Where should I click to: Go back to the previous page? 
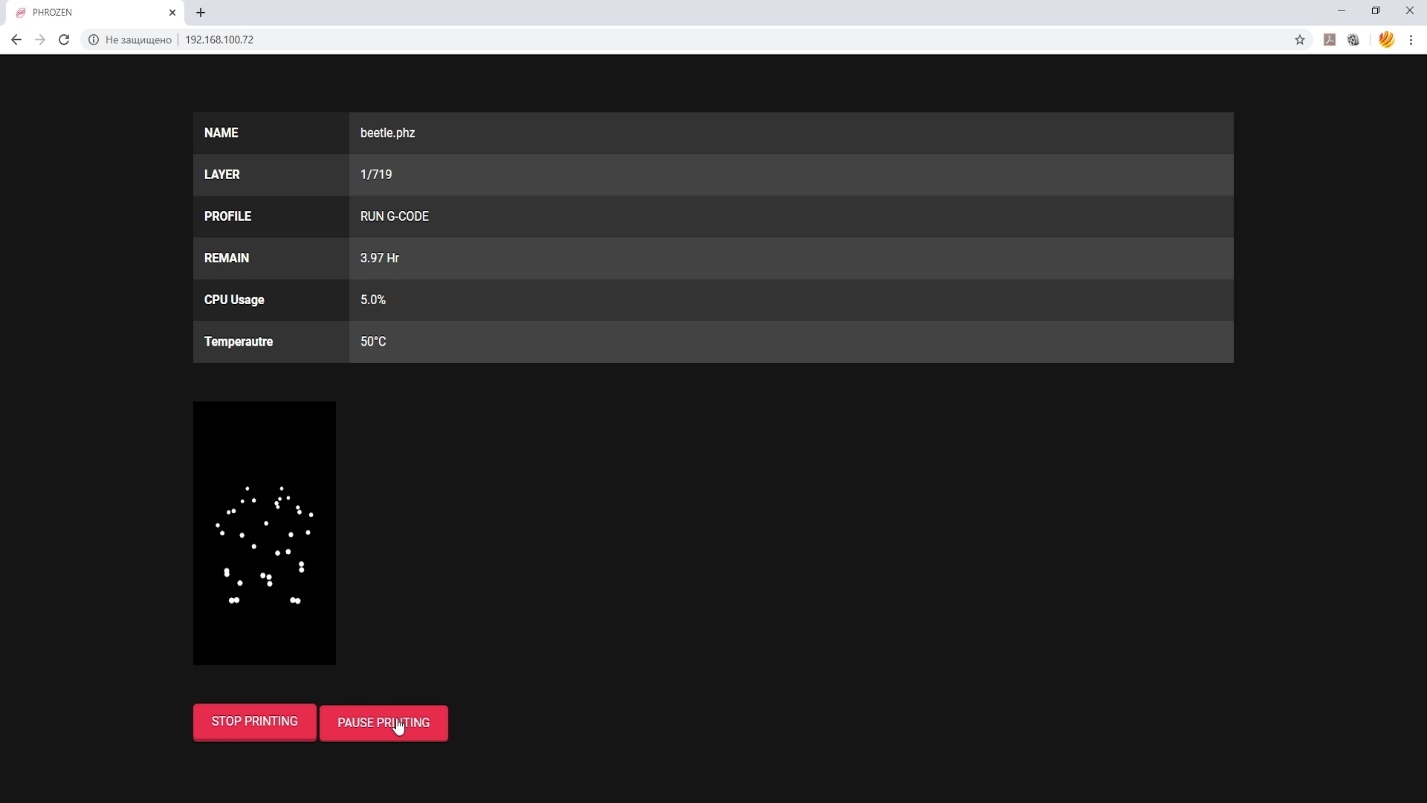[16, 40]
